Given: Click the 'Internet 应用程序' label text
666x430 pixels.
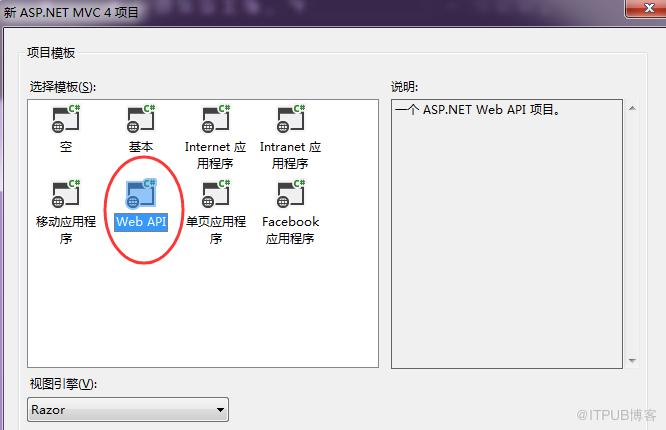Looking at the screenshot, I should [x=215, y=155].
